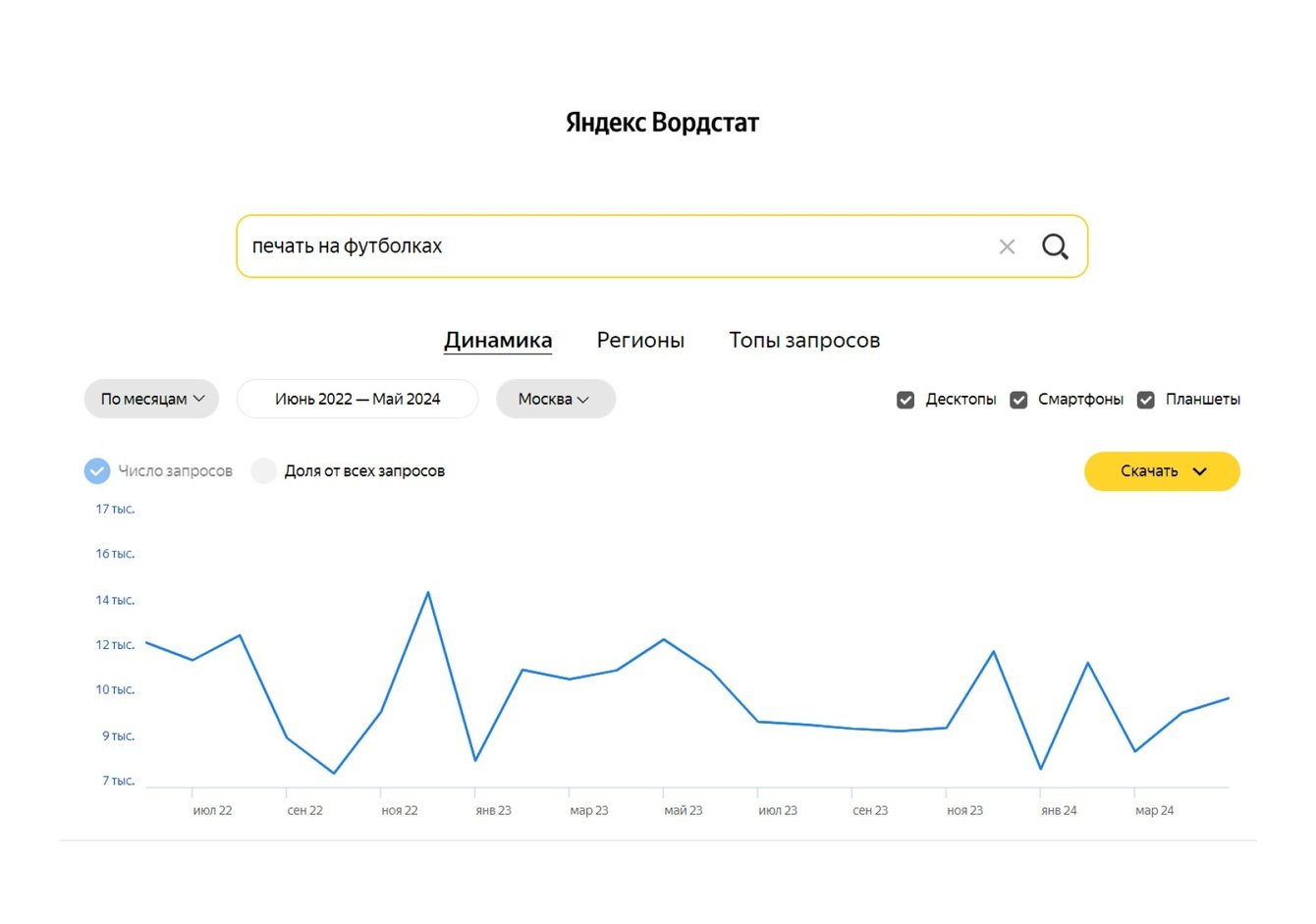Click the chart's highest peak data point
1316x924 pixels.
428,592
